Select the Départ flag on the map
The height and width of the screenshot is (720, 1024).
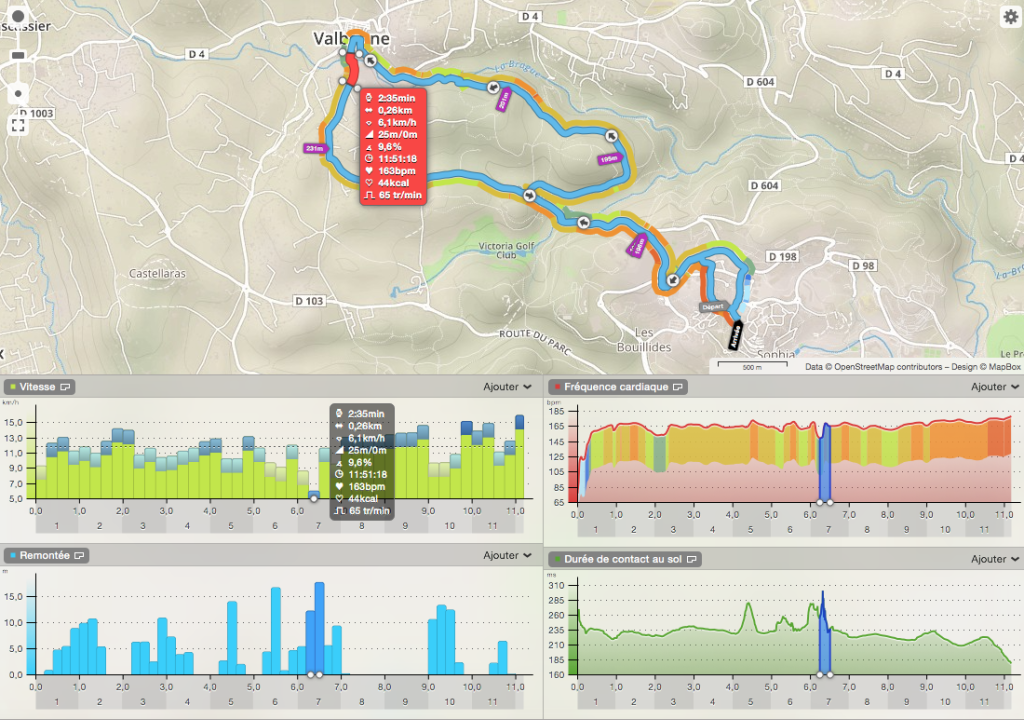point(711,308)
